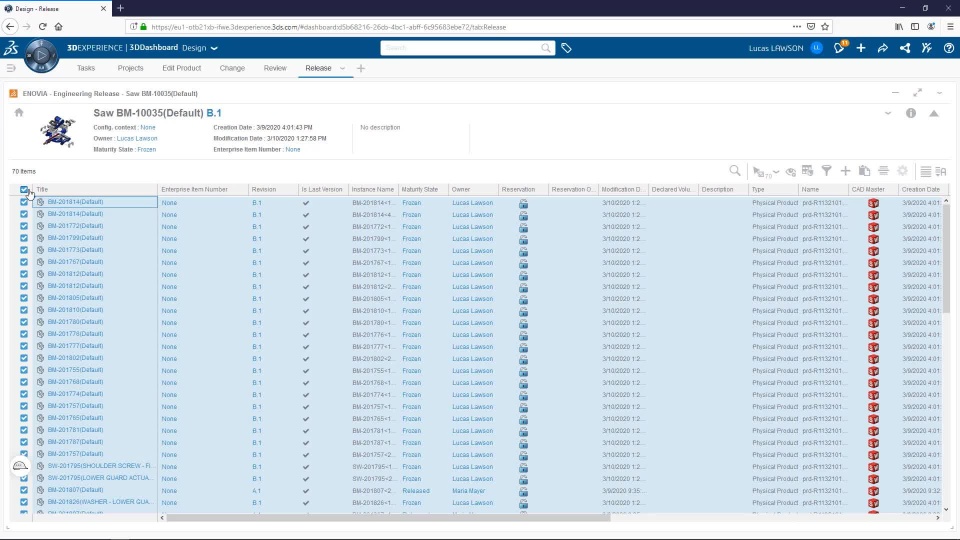Click the reservation lock in first BM-201814 row
Viewport: 960px width, 540px height.
(523, 203)
